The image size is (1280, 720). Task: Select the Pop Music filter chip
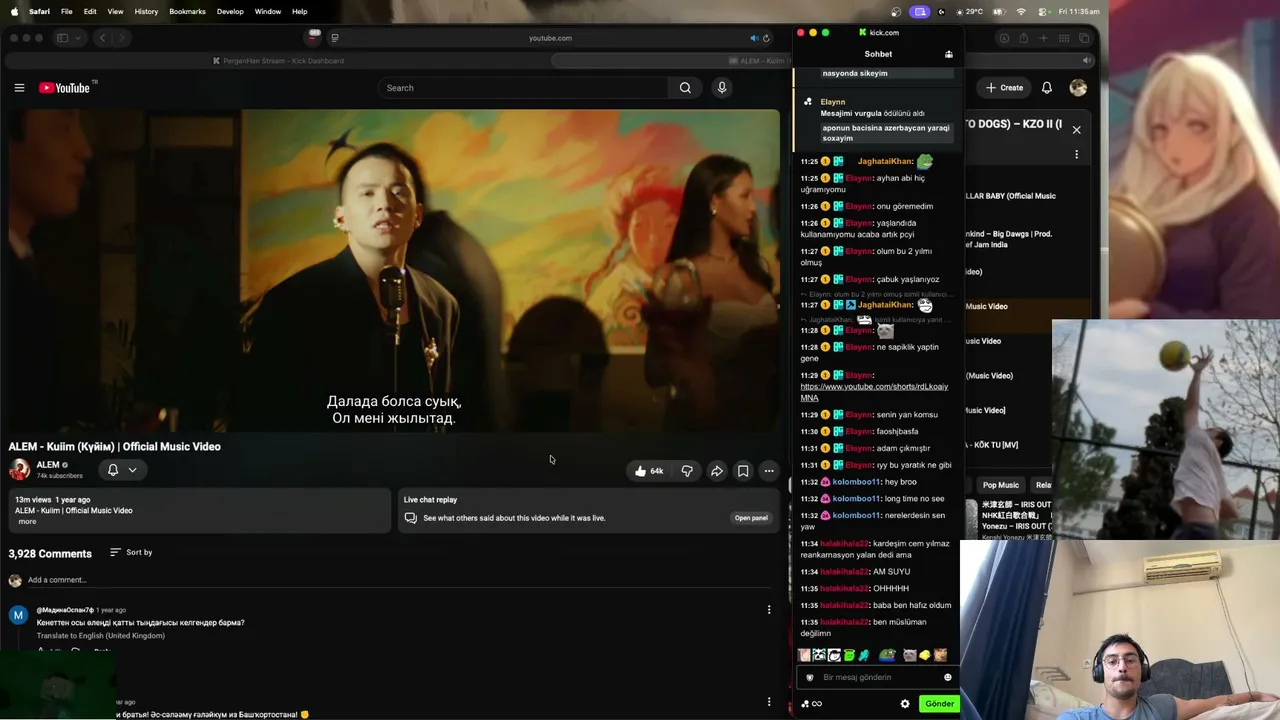(x=1000, y=485)
